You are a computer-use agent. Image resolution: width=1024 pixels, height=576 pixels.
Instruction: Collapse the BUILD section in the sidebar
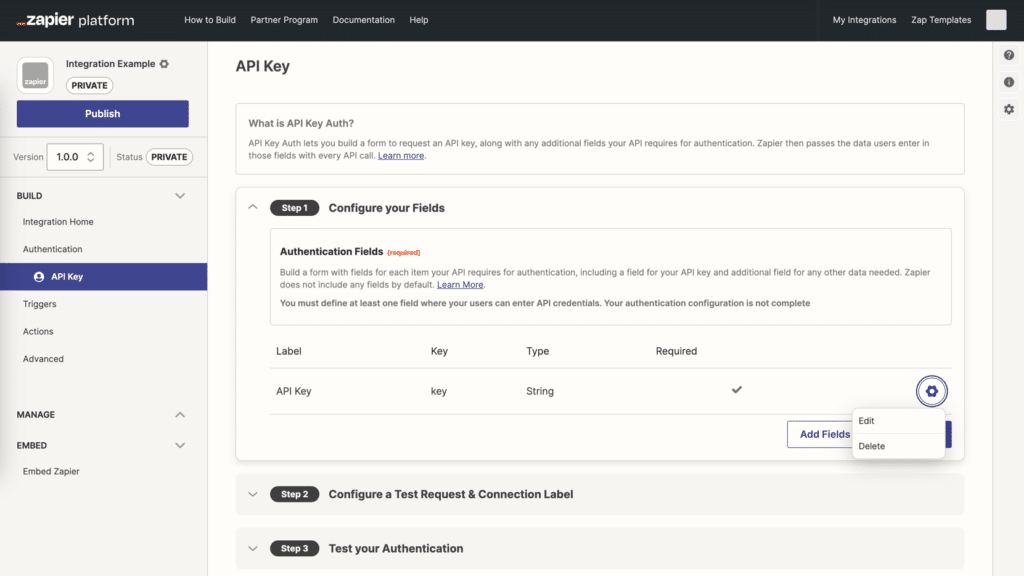point(181,195)
